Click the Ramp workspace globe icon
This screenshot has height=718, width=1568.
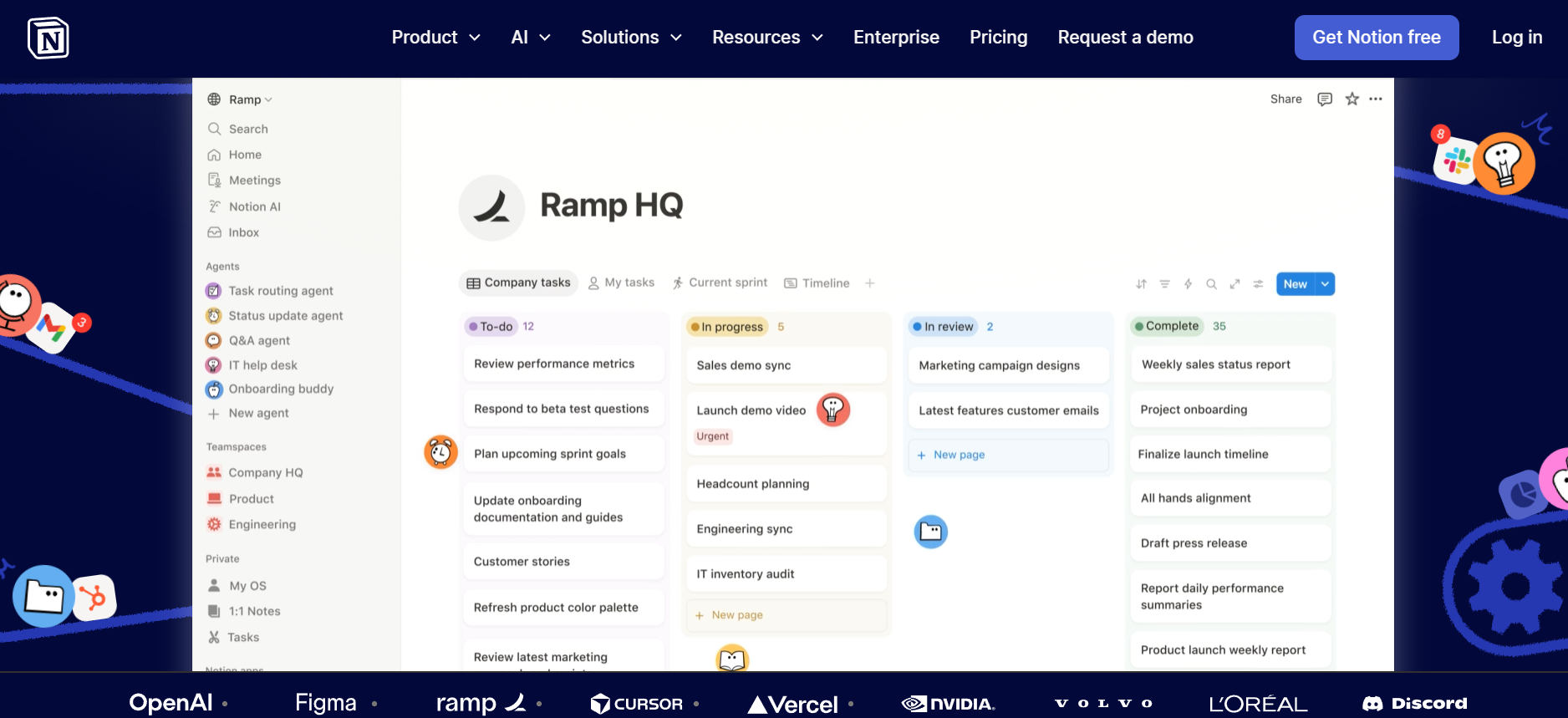pos(214,99)
